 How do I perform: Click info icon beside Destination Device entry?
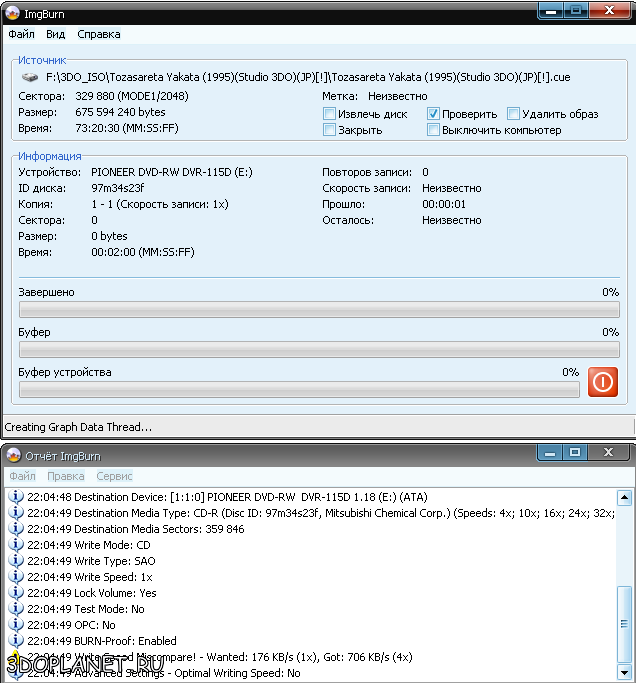(x=16, y=497)
